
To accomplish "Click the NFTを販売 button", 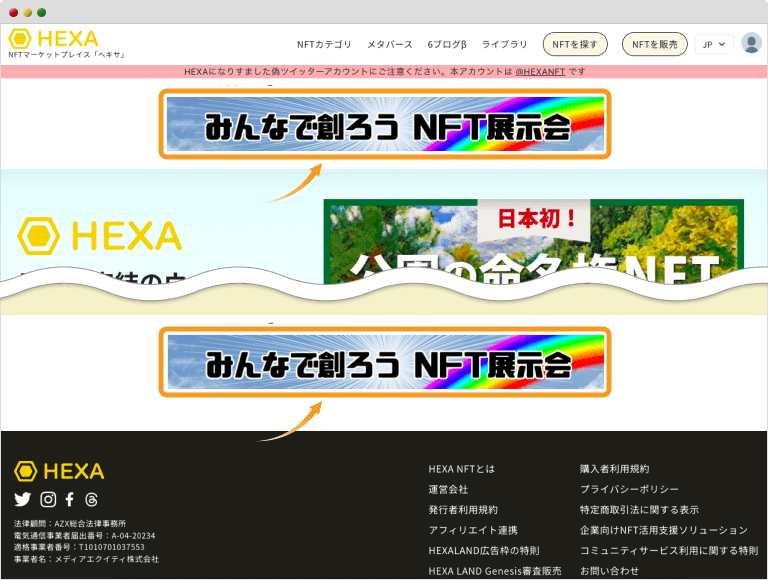I will click(x=654, y=44).
